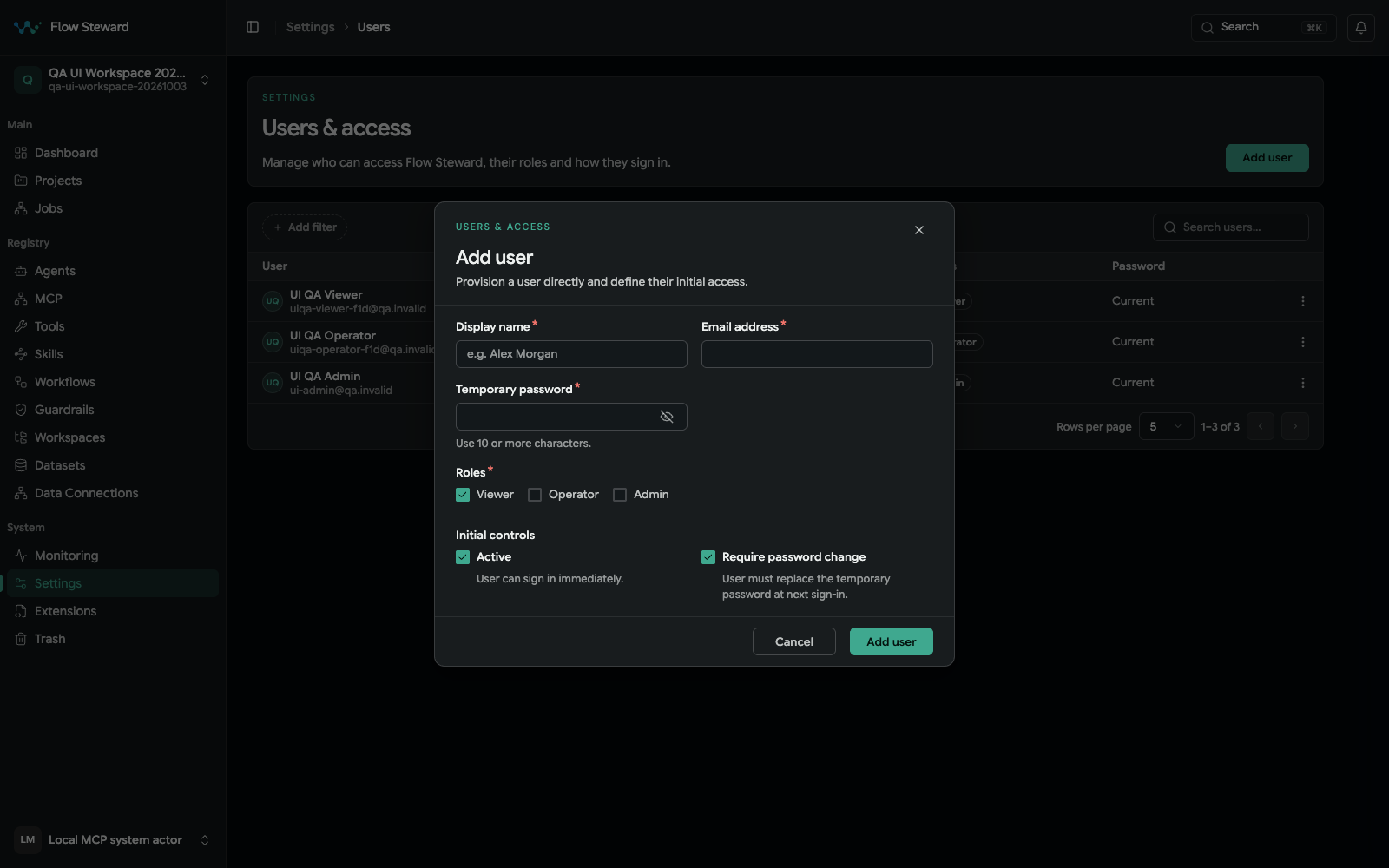Click the Trash bin icon
The width and height of the screenshot is (1389, 868).
point(21,639)
